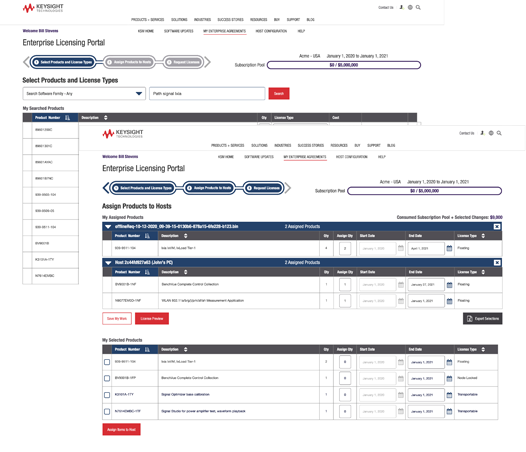Open end date calendar for selected Benchvue Node-Locked row

(x=450, y=379)
